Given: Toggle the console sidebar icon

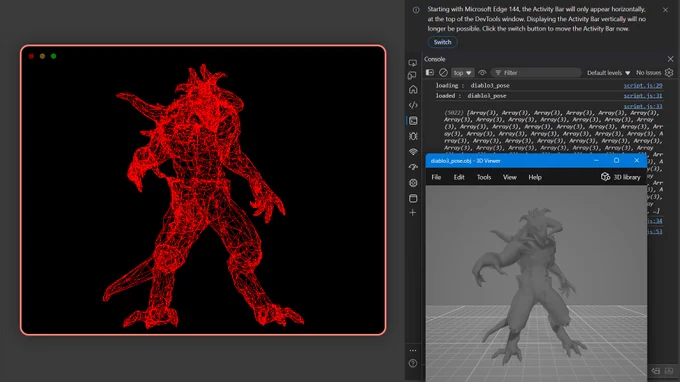Looking at the screenshot, I should click(430, 72).
